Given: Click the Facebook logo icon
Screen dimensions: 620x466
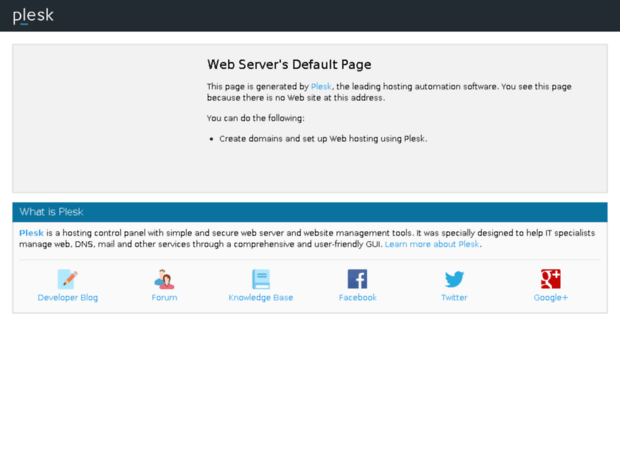Looking at the screenshot, I should (357, 279).
